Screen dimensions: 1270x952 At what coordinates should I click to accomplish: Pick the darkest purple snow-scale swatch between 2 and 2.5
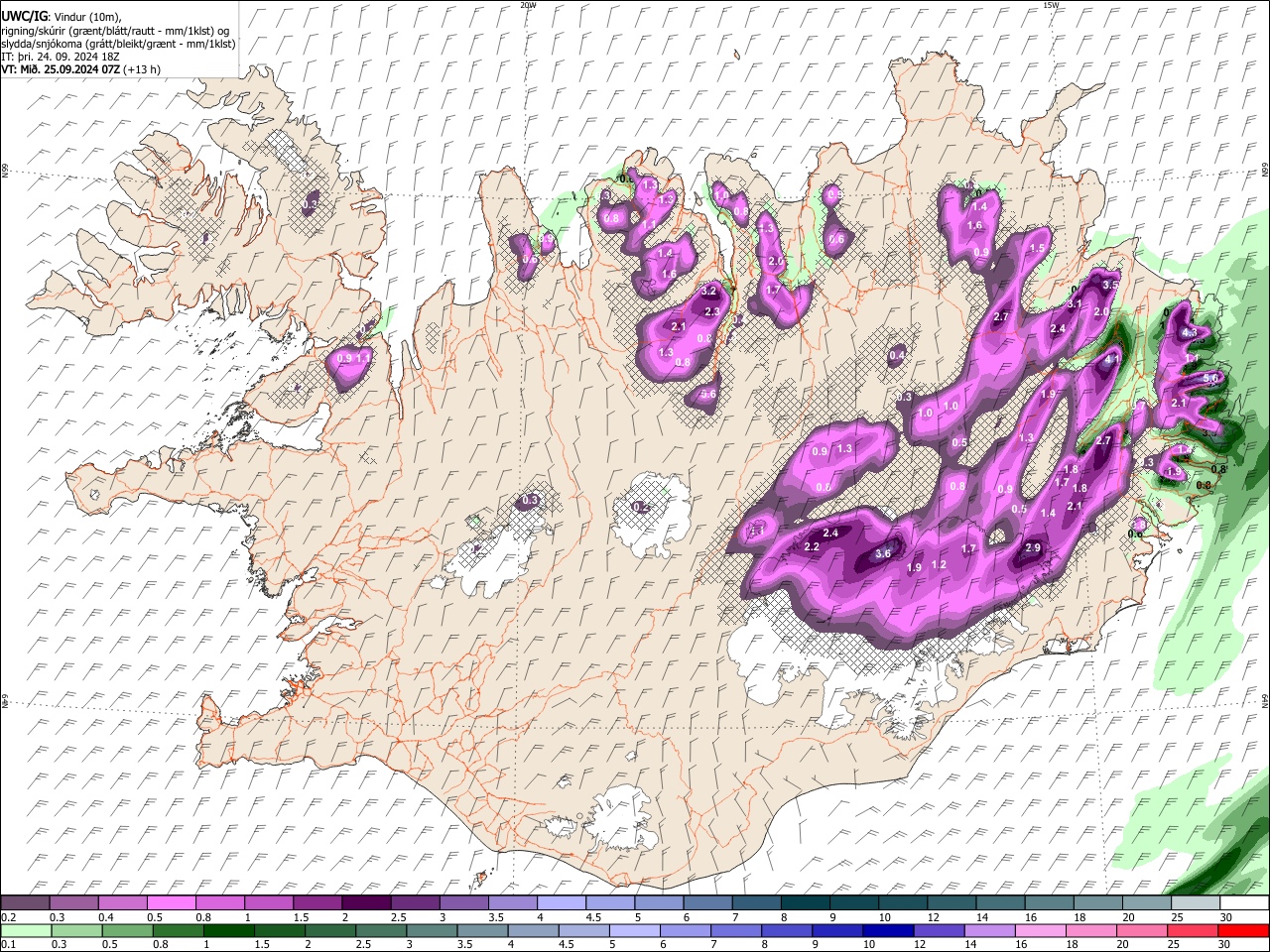(366, 903)
